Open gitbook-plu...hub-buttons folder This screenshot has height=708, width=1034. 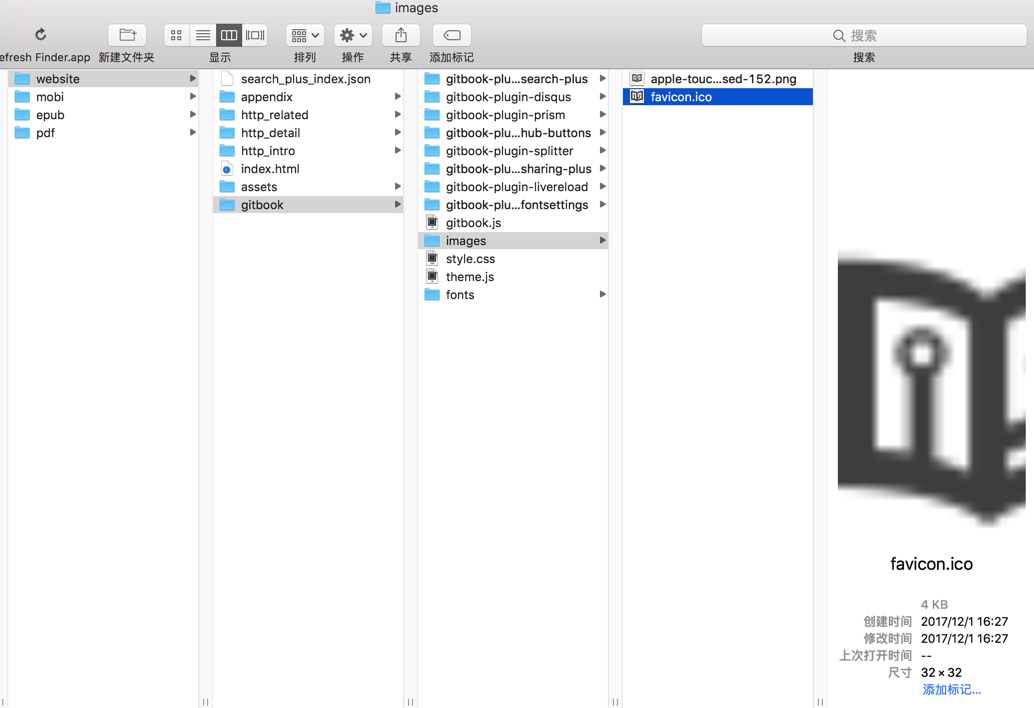(x=513, y=133)
